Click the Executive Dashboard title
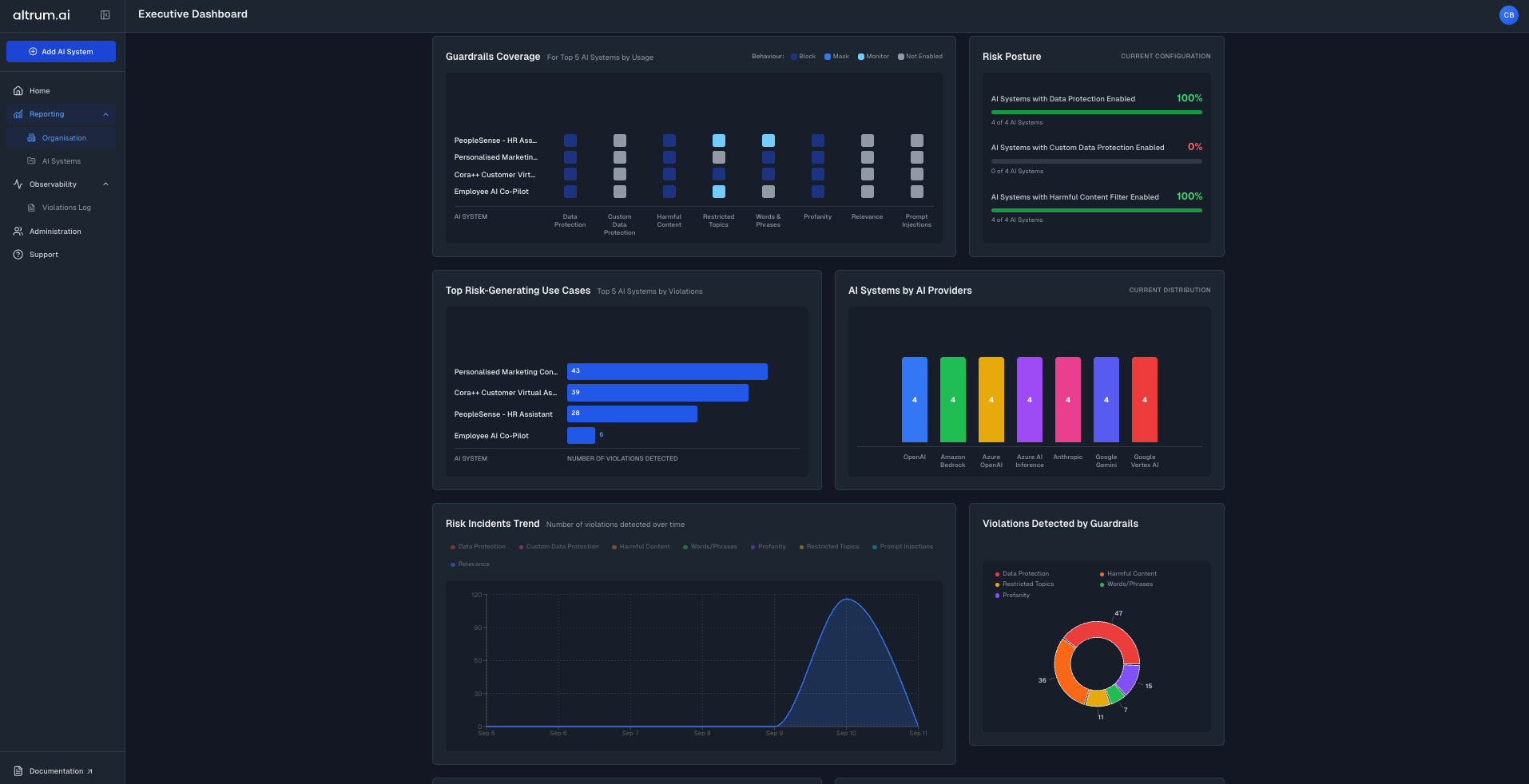The height and width of the screenshot is (784, 1529). (x=193, y=14)
